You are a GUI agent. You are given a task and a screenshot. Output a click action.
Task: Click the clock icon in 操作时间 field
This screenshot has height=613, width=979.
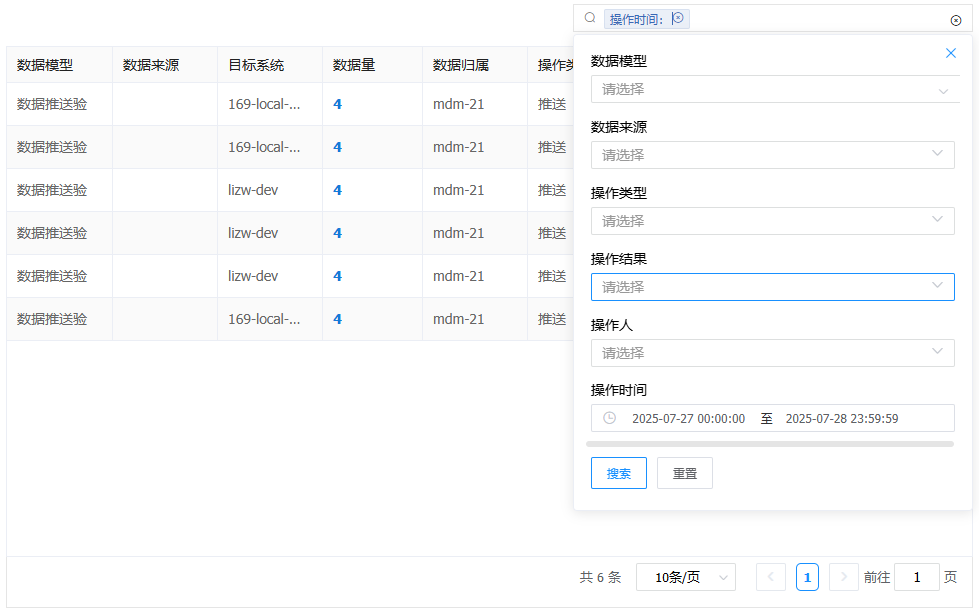pos(610,418)
